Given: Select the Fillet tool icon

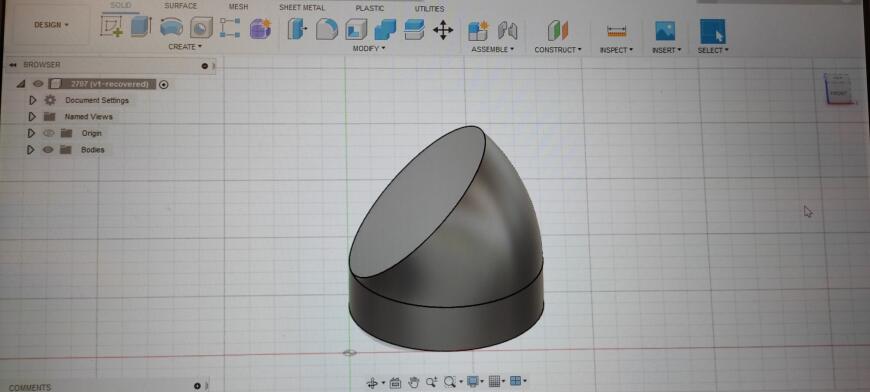Looking at the screenshot, I should coord(327,29).
